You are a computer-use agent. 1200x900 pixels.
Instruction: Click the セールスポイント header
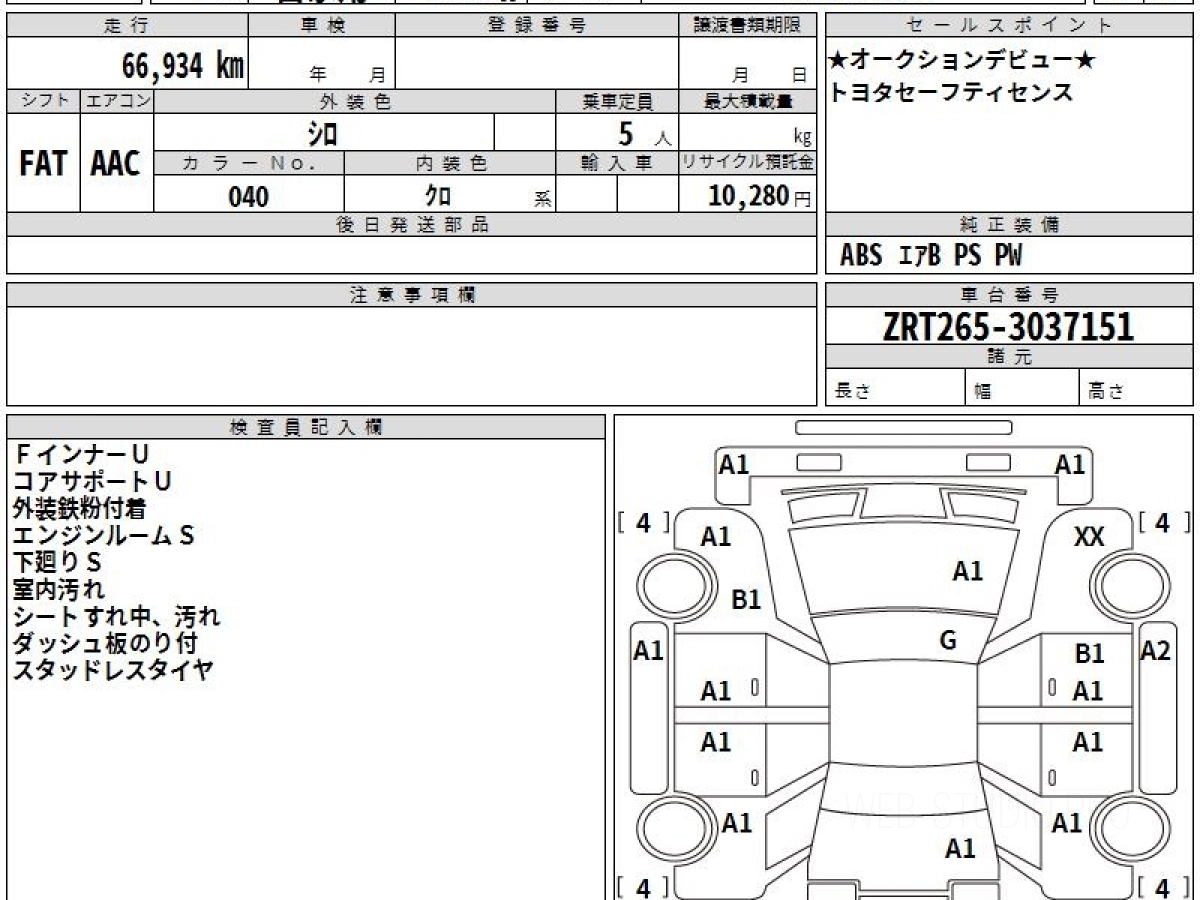[1010, 26]
